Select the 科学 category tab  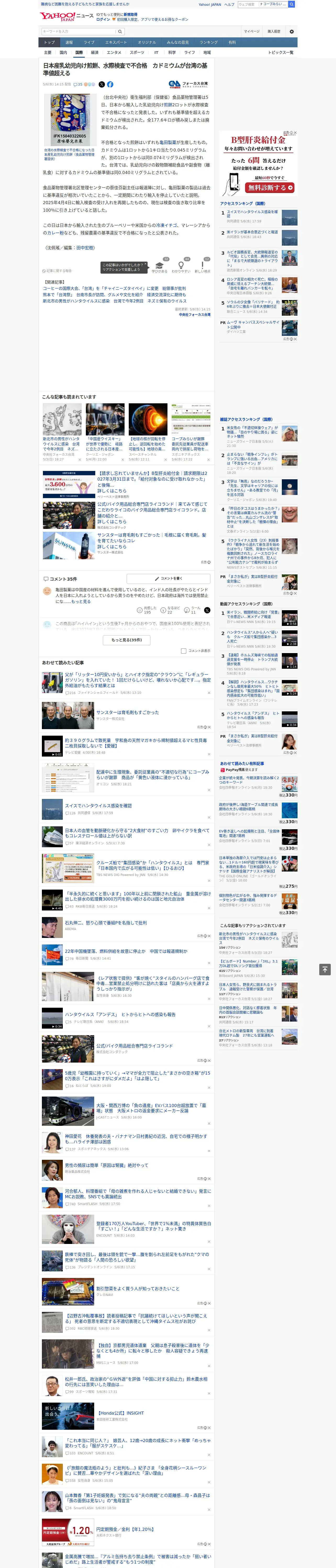172,52
